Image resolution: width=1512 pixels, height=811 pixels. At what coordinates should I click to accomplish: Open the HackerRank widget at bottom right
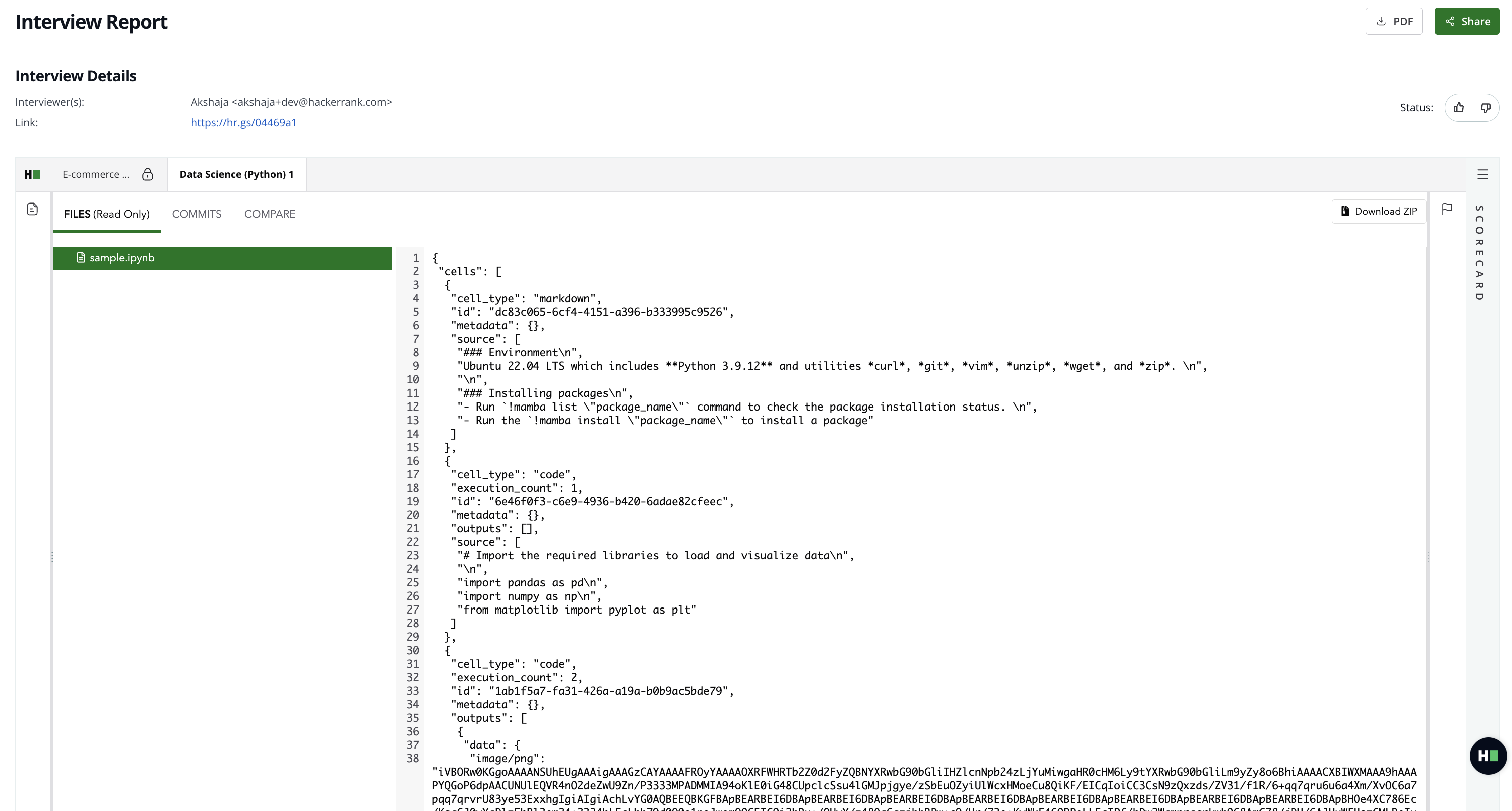pos(1487,756)
